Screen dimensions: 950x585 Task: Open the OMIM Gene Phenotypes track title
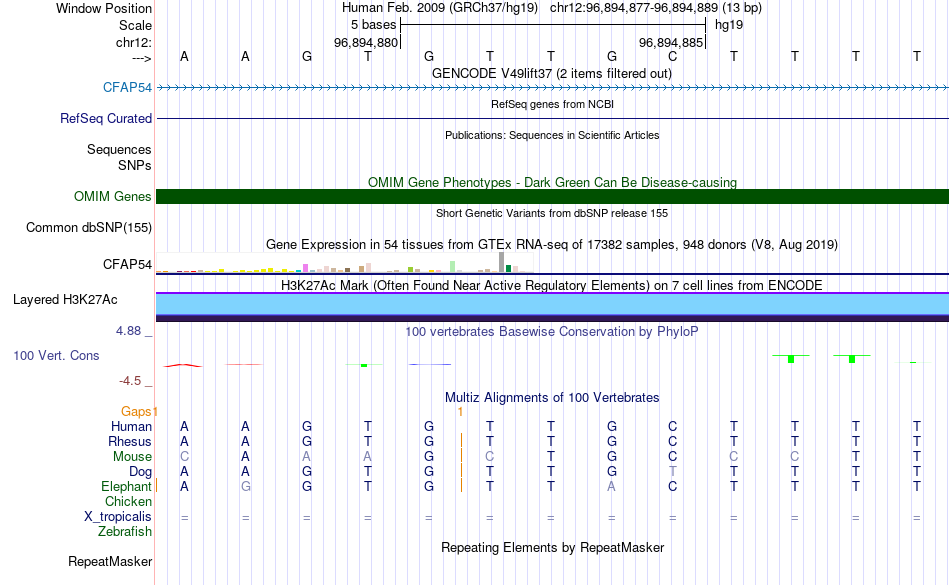point(552,182)
